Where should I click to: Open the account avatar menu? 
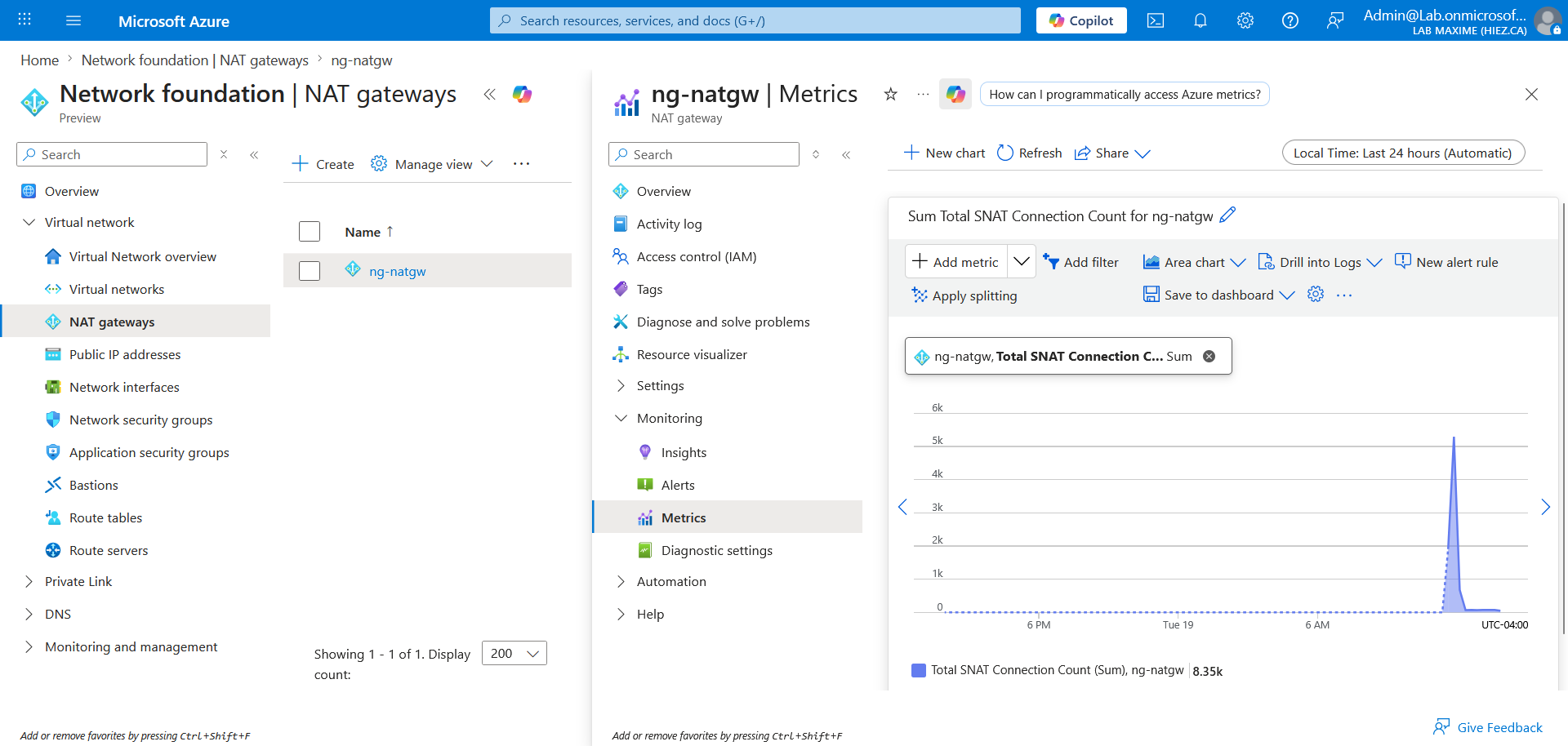(1548, 20)
